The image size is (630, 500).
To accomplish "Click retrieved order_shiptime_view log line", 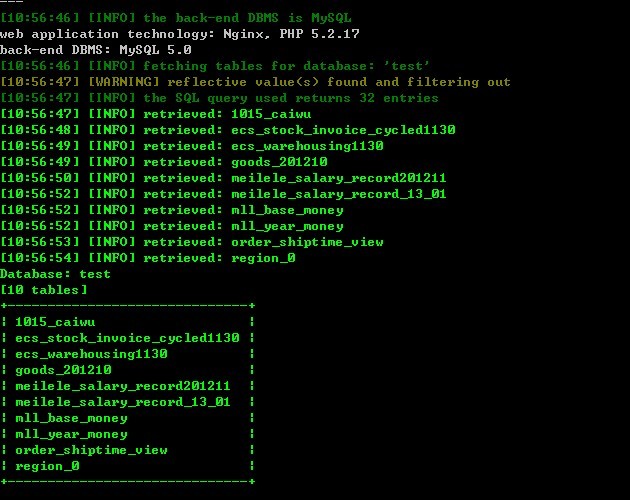I will [192, 242].
